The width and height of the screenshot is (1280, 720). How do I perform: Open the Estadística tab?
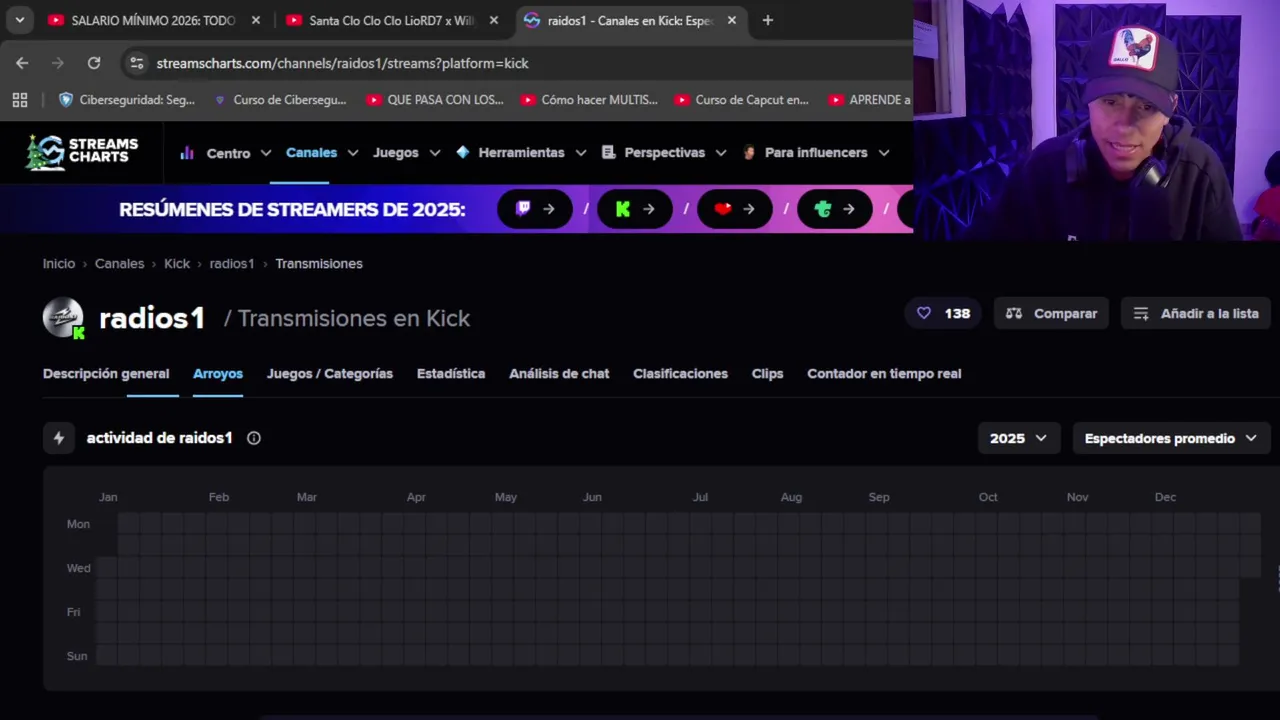pos(451,374)
